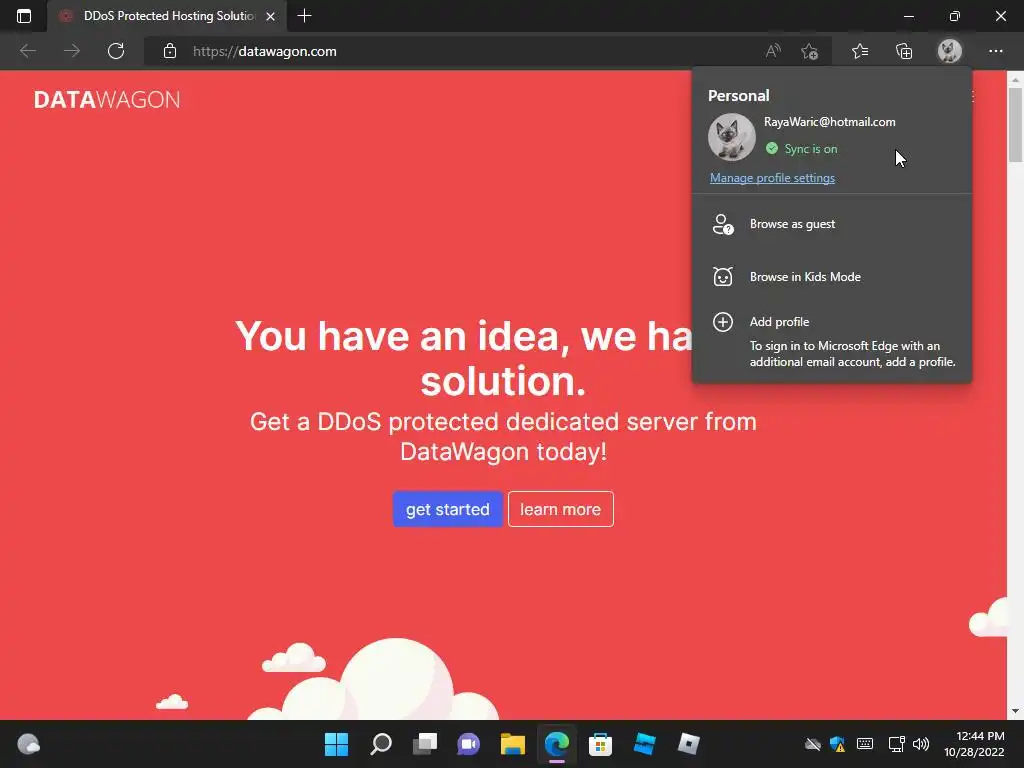Viewport: 1024px width, 768px height.
Task: Click the learn more button
Action: 560,509
